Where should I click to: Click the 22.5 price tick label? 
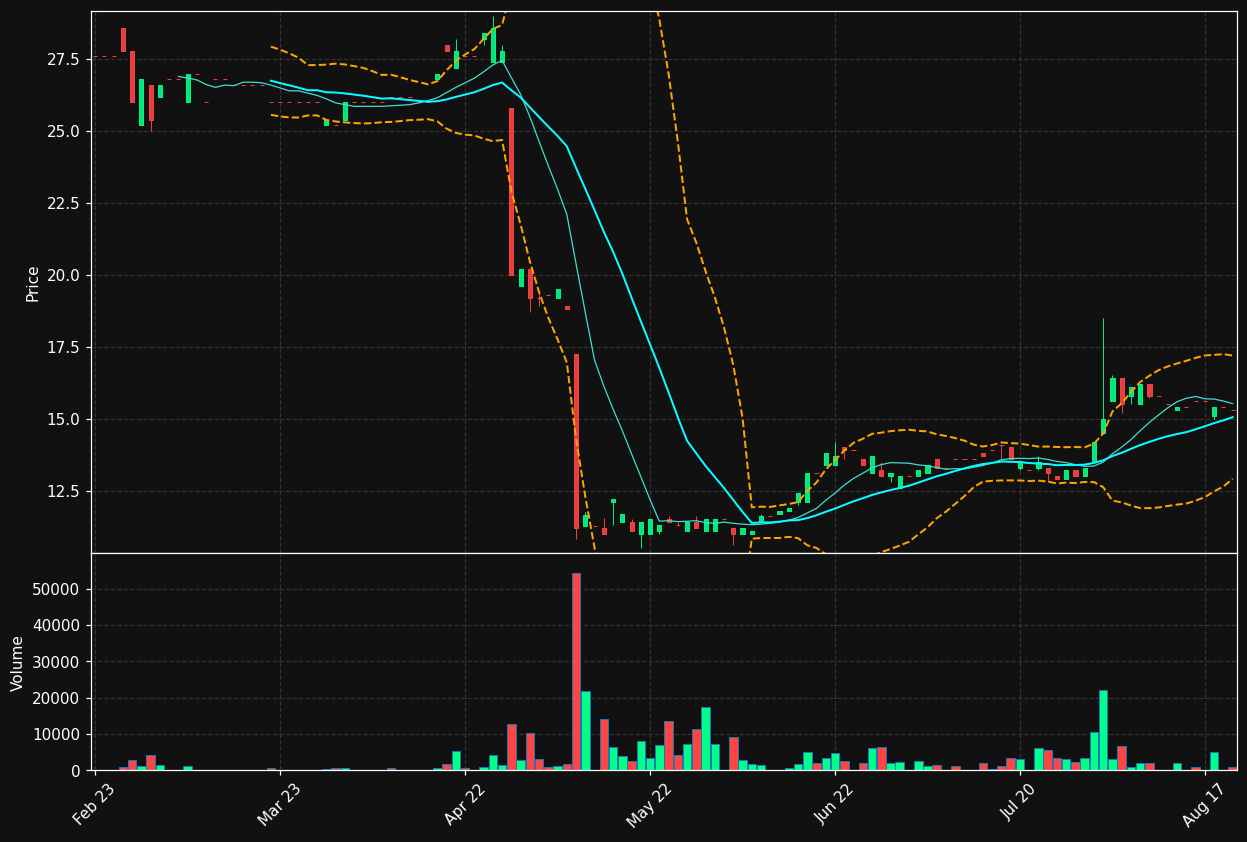tap(62, 204)
